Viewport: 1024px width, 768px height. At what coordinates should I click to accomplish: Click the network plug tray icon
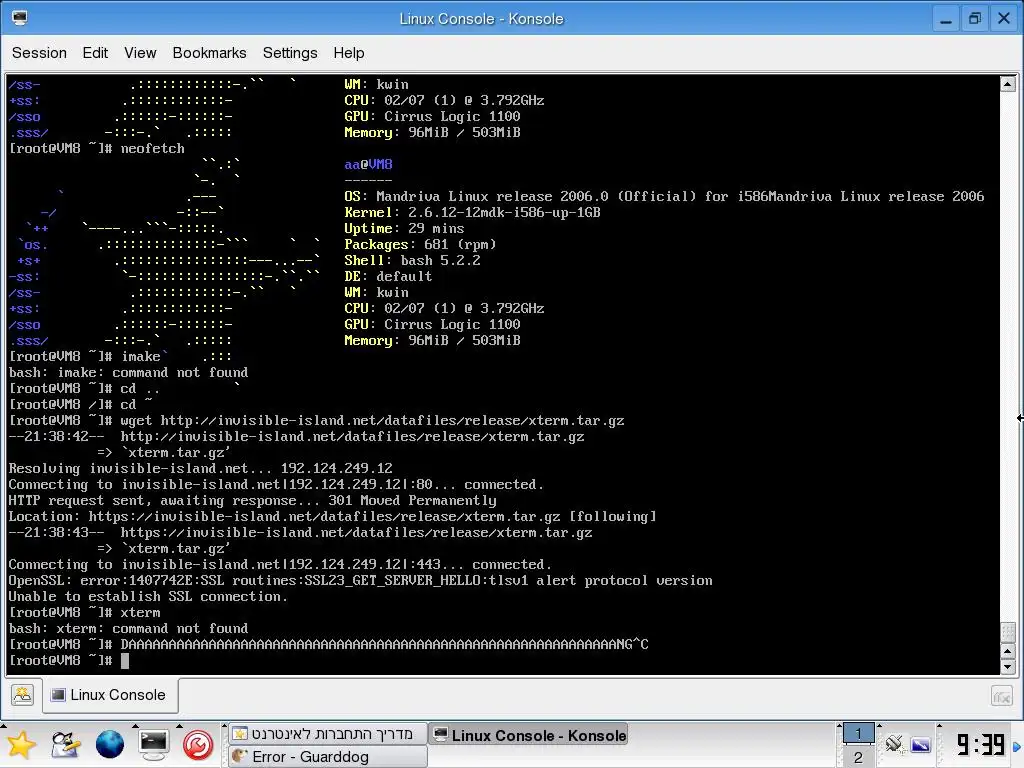894,744
